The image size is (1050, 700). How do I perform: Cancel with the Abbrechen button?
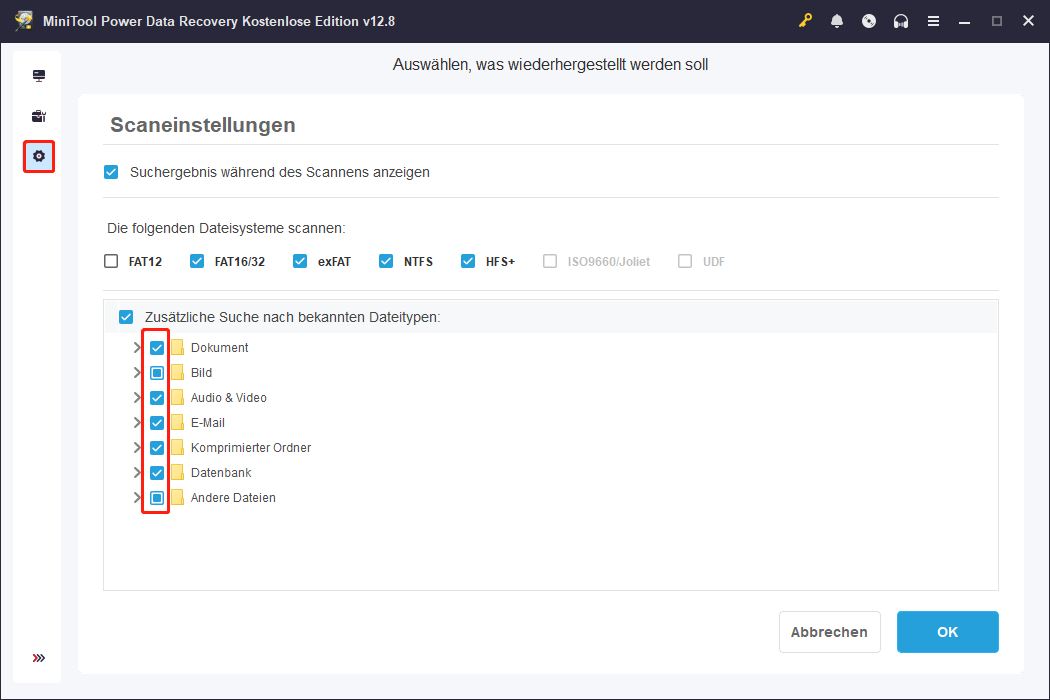click(830, 632)
